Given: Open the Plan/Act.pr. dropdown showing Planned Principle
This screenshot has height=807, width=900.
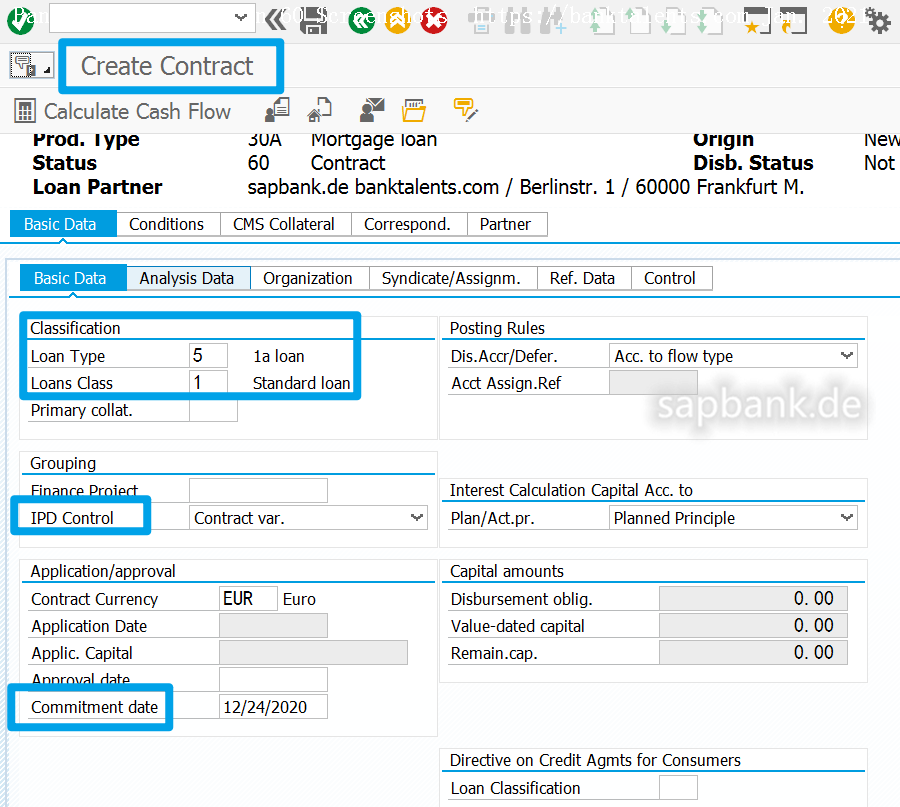Looking at the screenshot, I should [846, 518].
